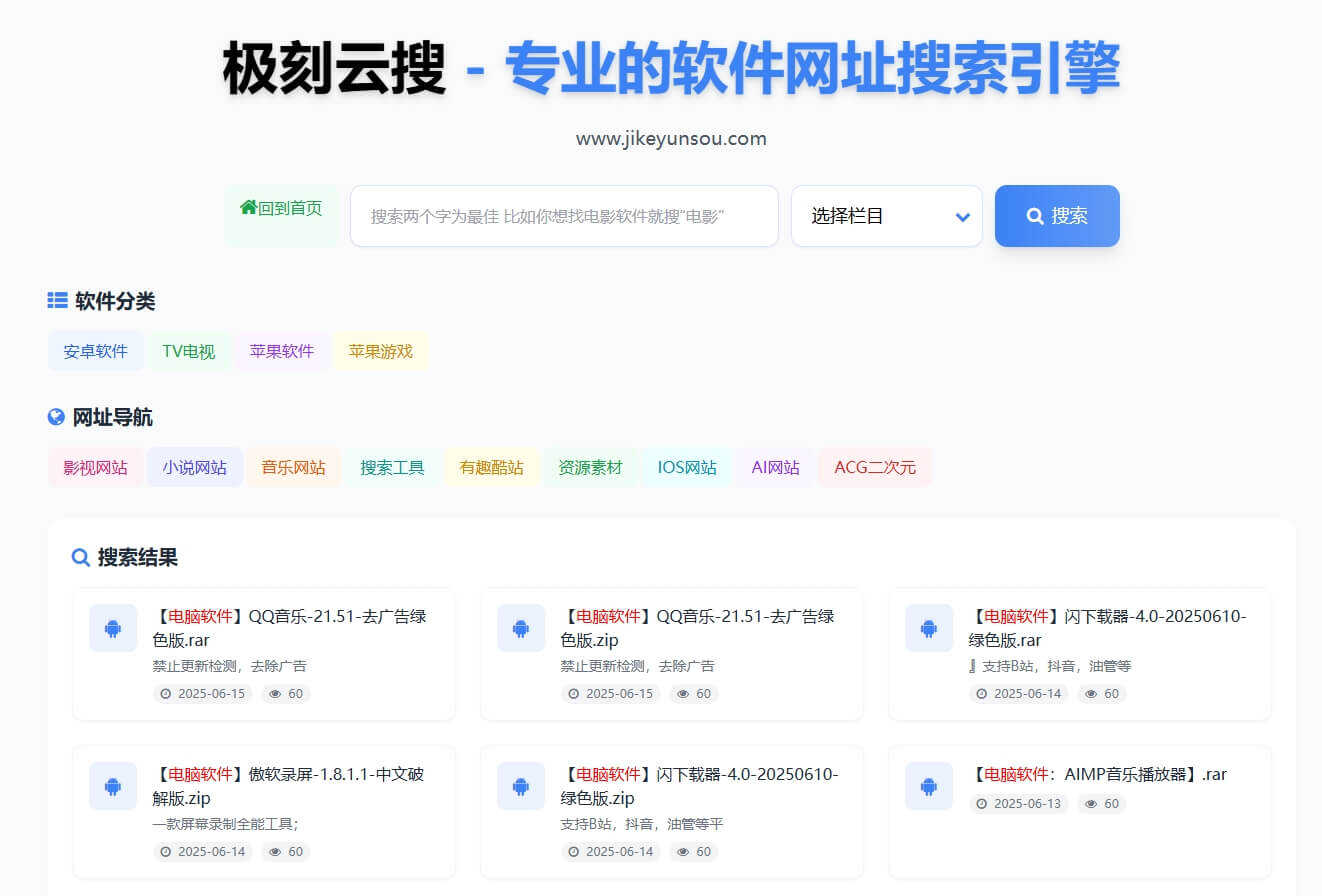Open the AI网站 navigation link

tap(775, 466)
